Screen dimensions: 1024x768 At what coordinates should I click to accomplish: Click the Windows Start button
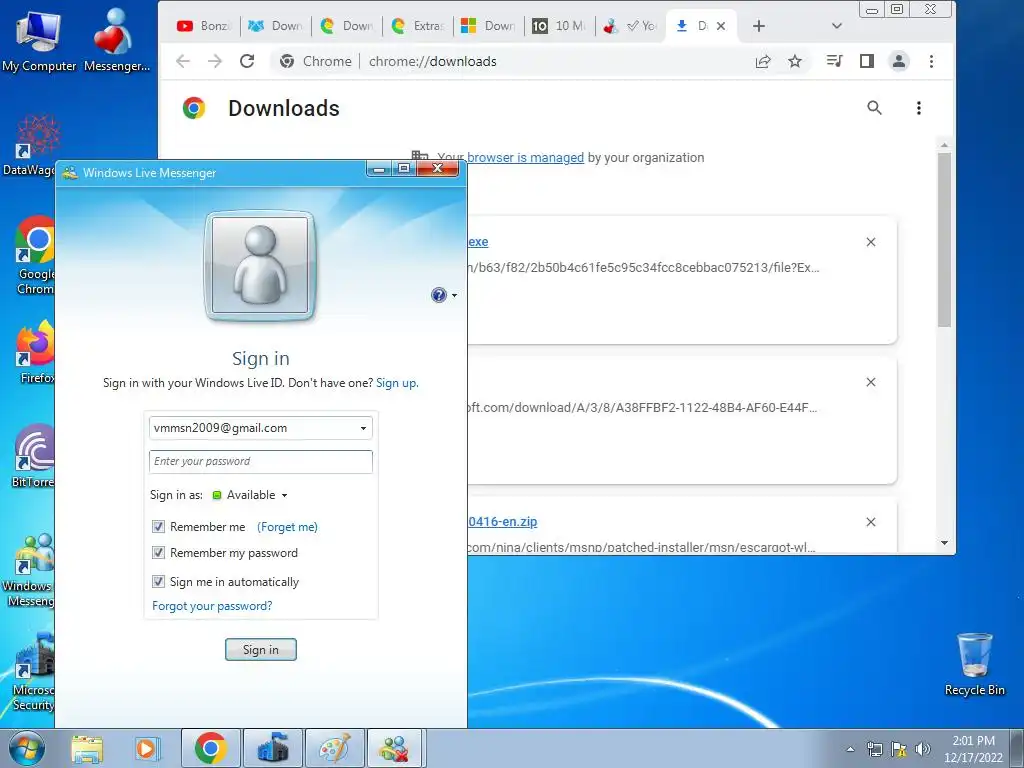(x=27, y=748)
